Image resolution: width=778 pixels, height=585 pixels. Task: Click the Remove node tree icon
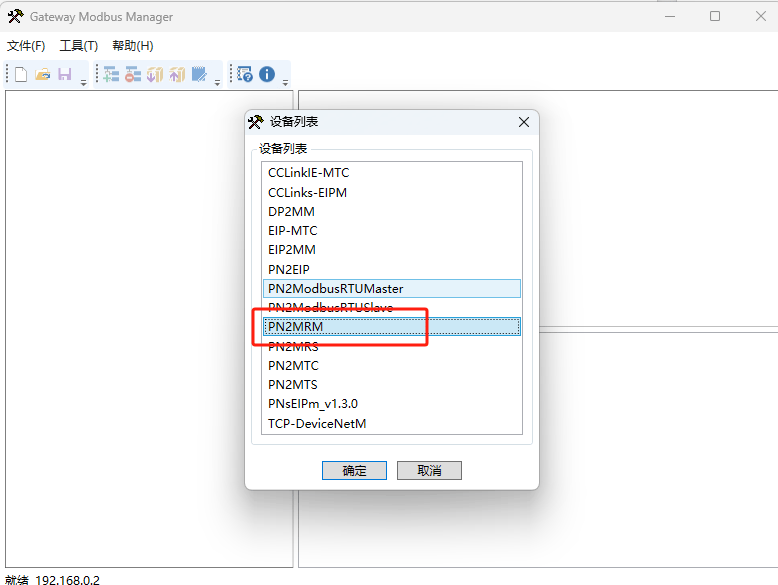pos(132,74)
